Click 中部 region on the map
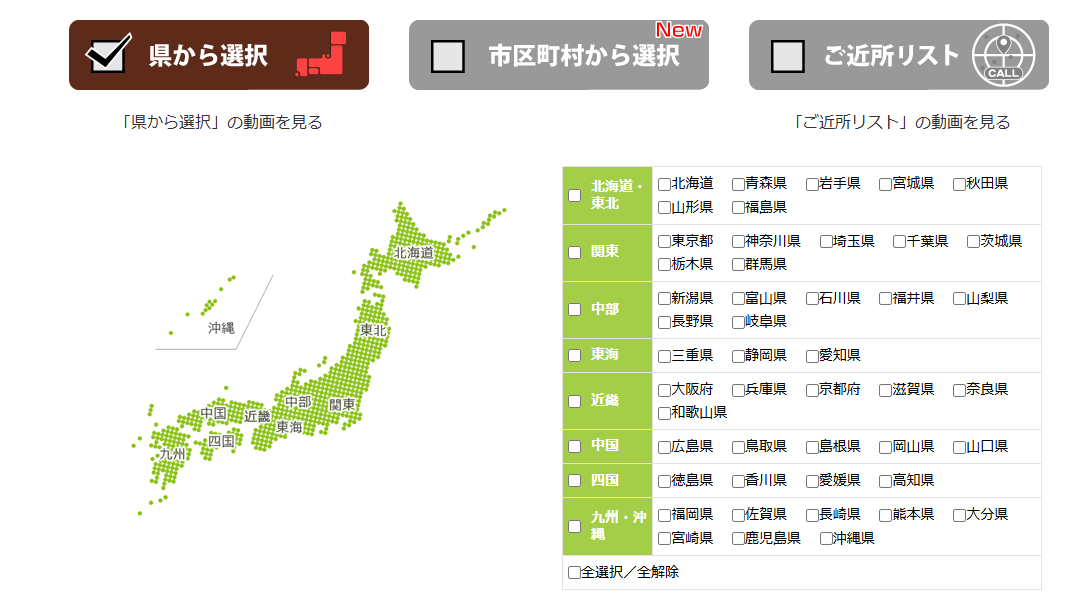This screenshot has height=609, width=1092. 298,401
